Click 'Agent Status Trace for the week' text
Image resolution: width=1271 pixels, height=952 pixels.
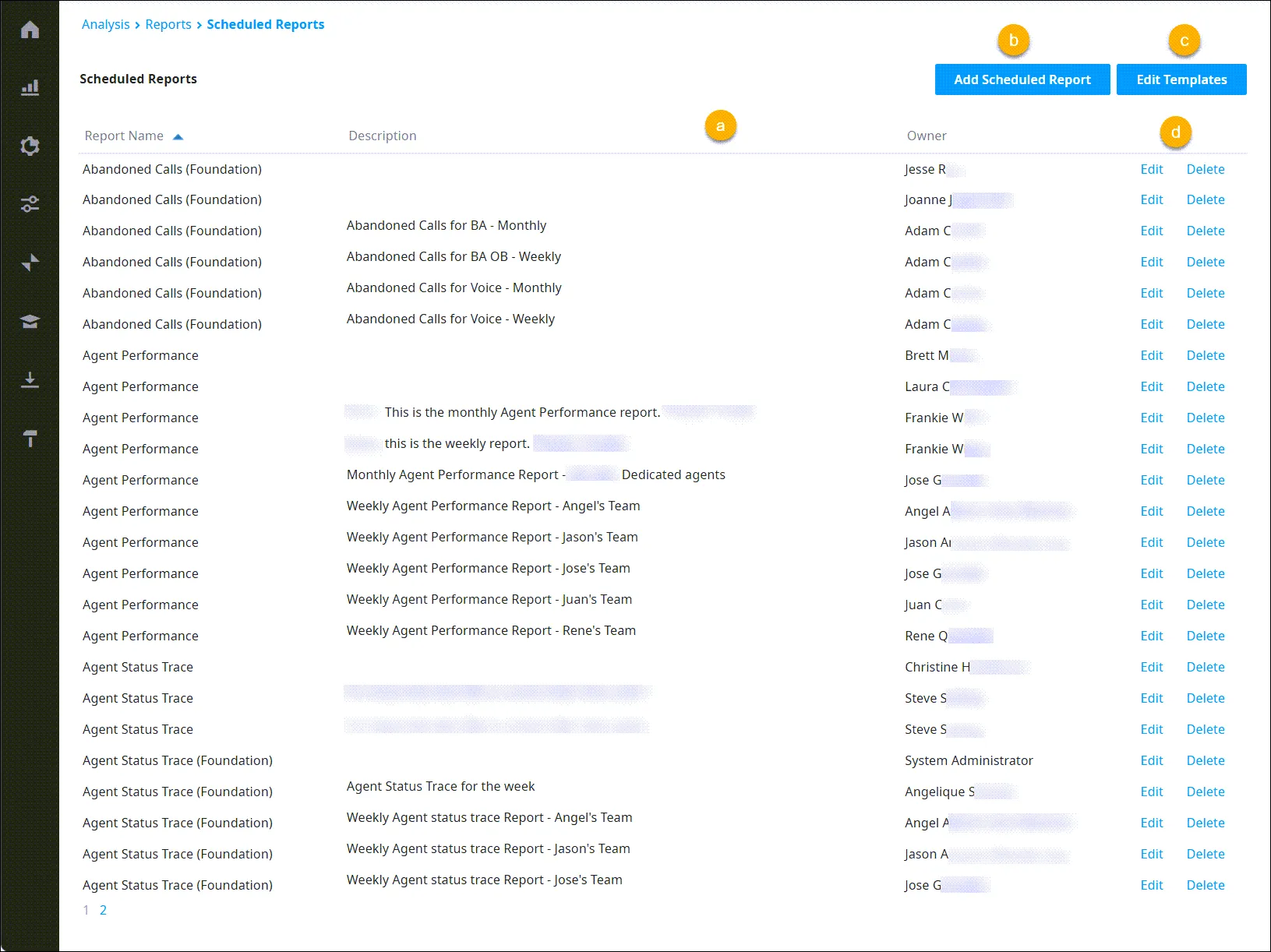click(x=440, y=786)
